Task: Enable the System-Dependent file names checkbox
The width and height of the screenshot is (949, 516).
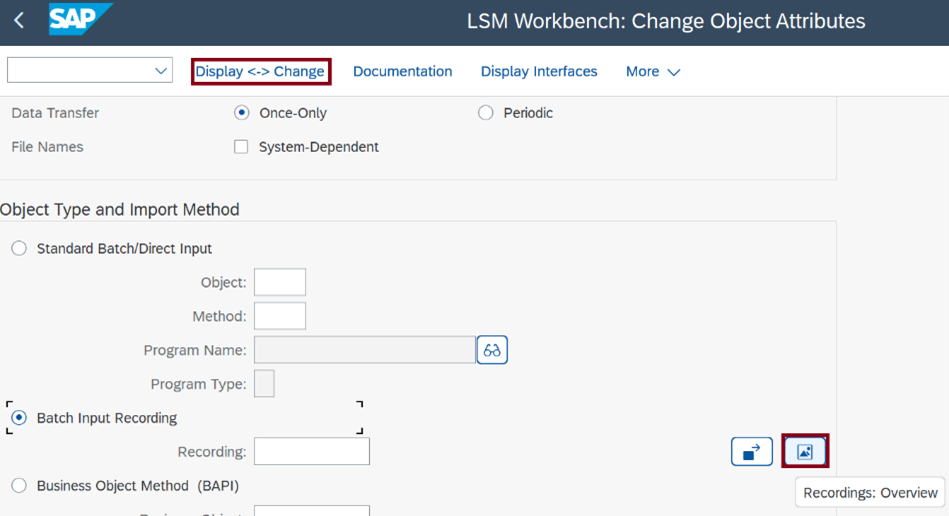Action: point(241,147)
